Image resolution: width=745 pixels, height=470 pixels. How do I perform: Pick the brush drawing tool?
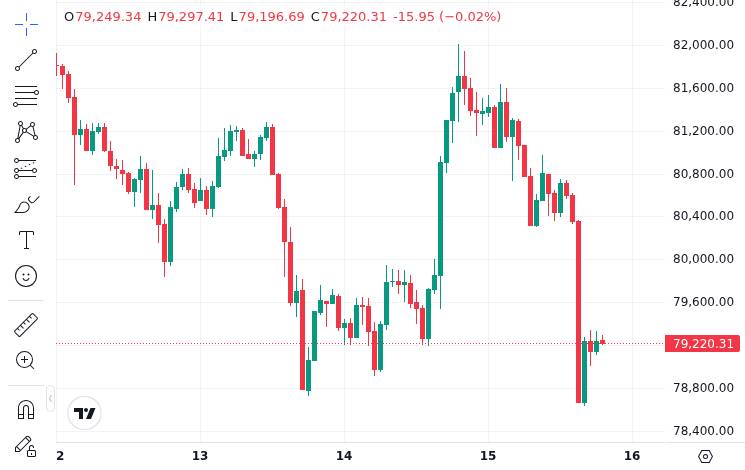[x=26, y=204]
